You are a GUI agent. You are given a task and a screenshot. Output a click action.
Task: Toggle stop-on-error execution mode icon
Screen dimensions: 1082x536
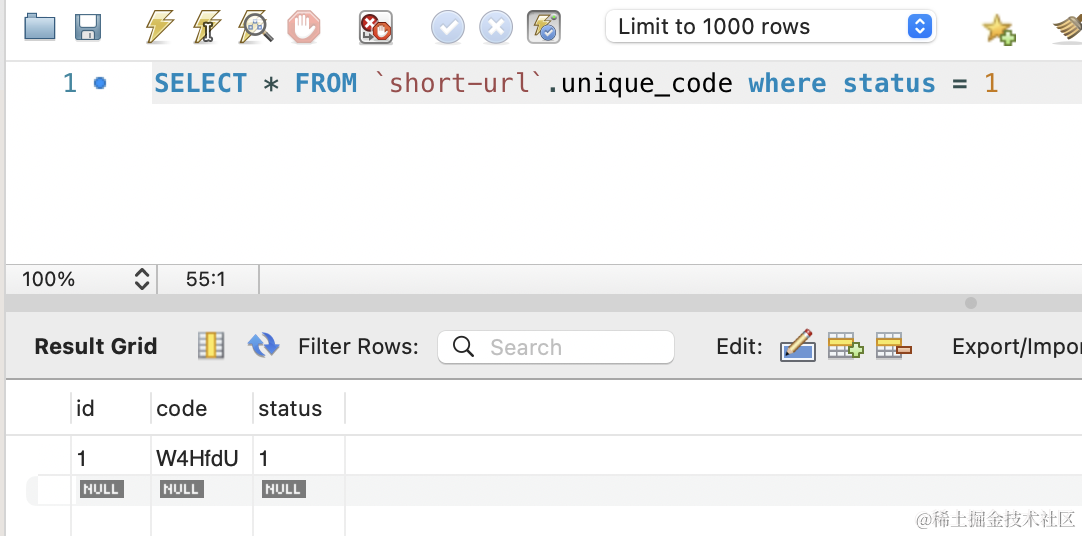(x=376, y=27)
